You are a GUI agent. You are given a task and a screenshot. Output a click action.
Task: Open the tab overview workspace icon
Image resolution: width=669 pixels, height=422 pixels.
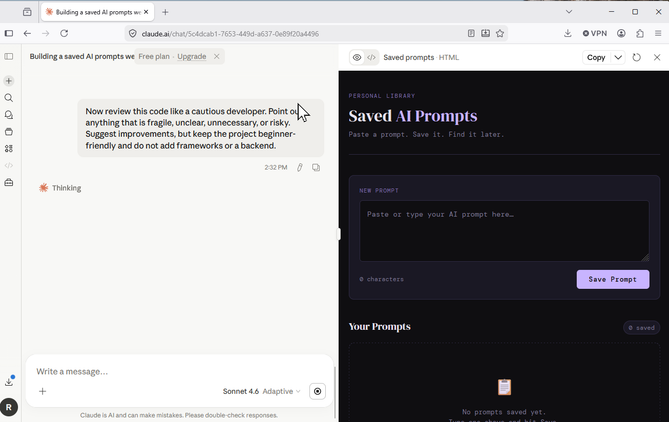coord(27,12)
